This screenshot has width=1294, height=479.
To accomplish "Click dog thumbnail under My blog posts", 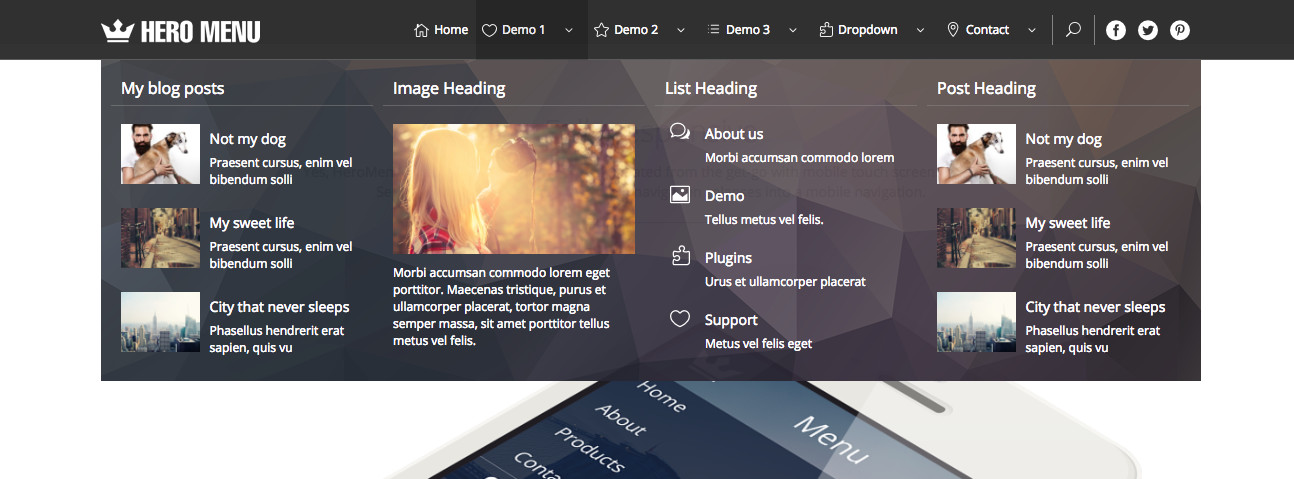I will (160, 154).
